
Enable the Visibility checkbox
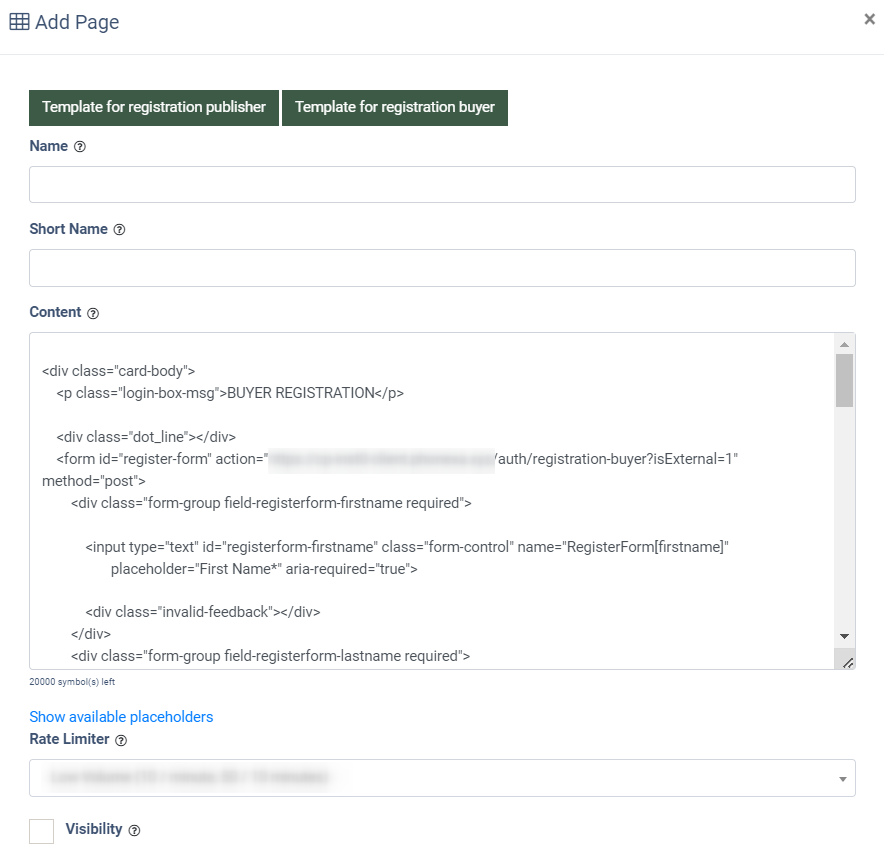pyautogui.click(x=41, y=831)
